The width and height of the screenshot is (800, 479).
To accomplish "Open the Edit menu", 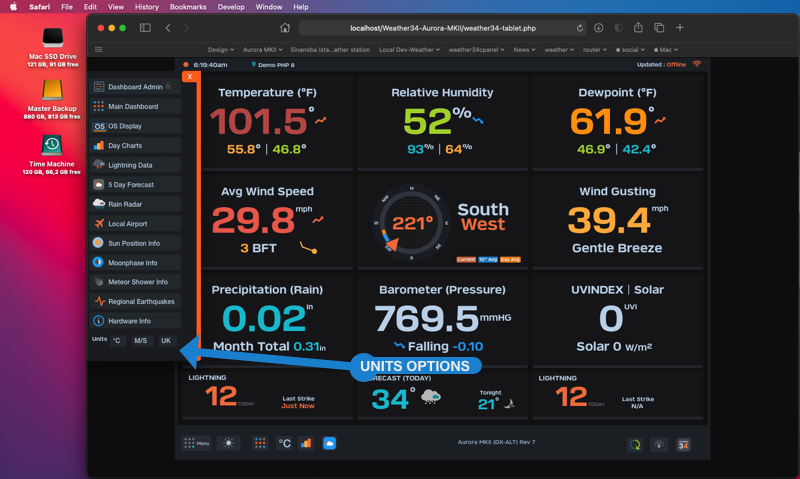I will pyautogui.click(x=90, y=7).
